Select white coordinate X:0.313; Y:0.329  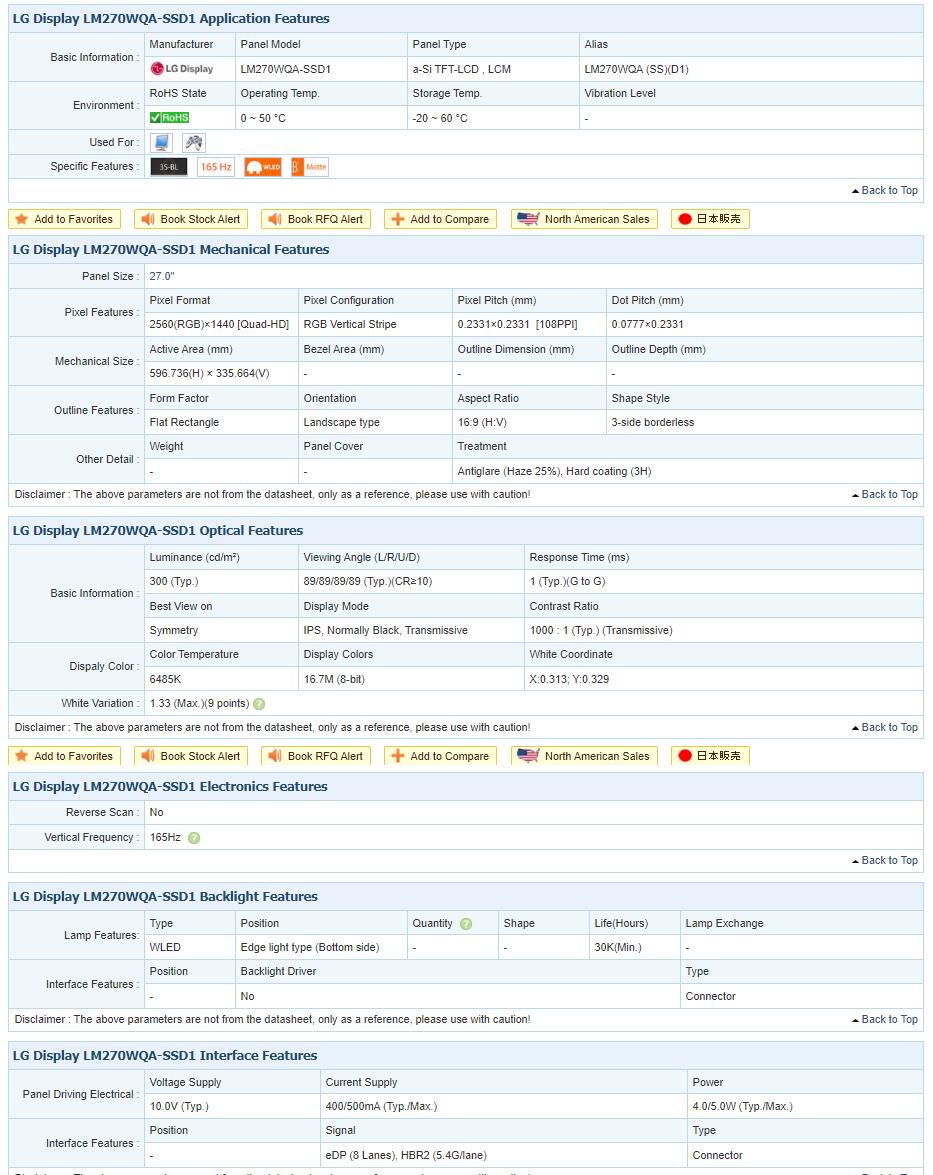coord(570,680)
